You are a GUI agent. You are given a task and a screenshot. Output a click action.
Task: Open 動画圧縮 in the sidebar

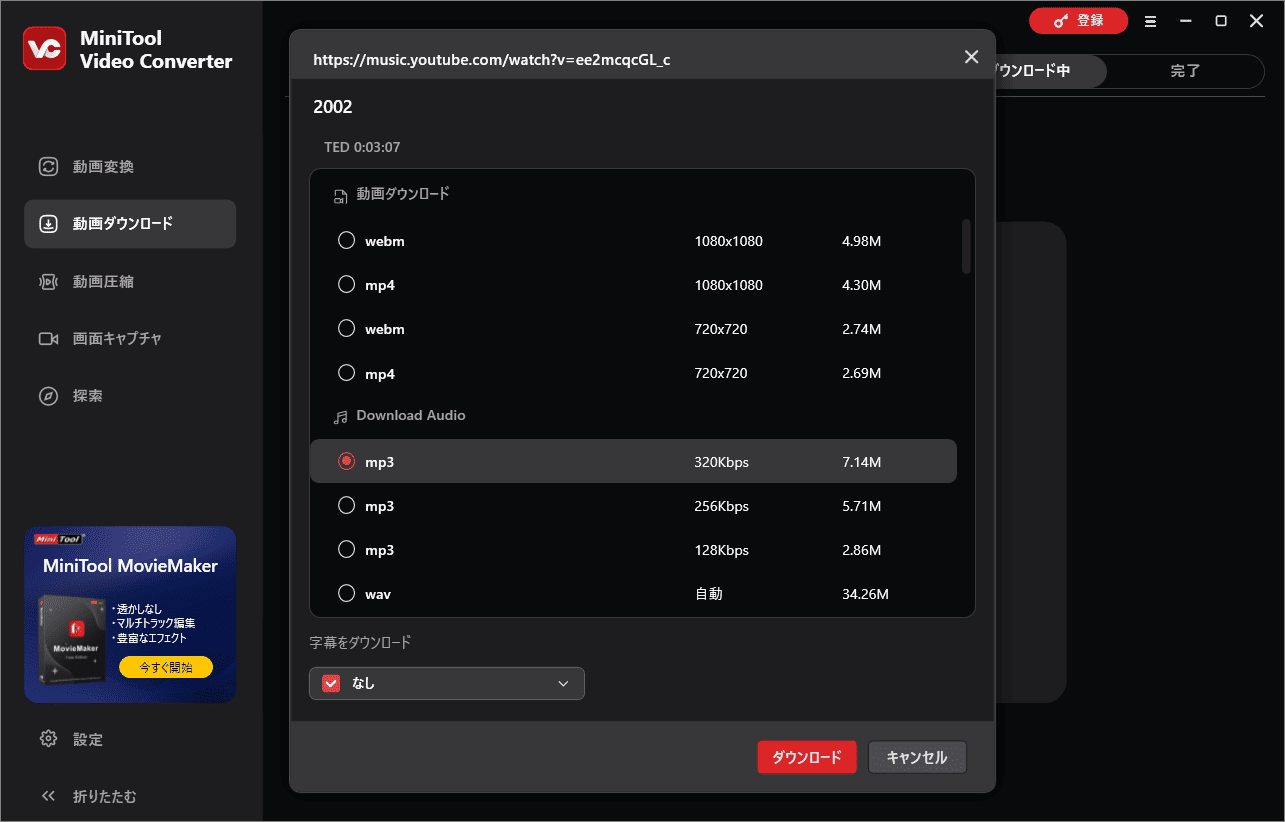[130, 282]
